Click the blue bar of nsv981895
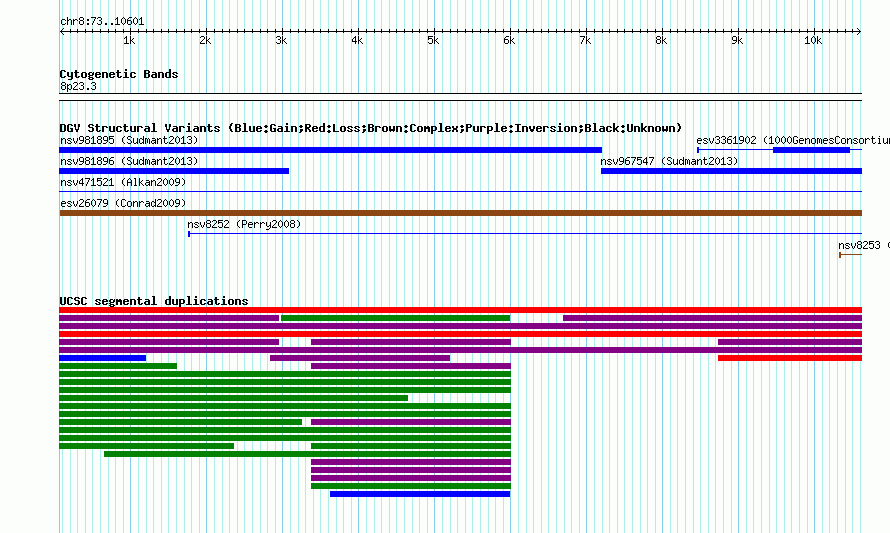This screenshot has width=890, height=533. 330,150
